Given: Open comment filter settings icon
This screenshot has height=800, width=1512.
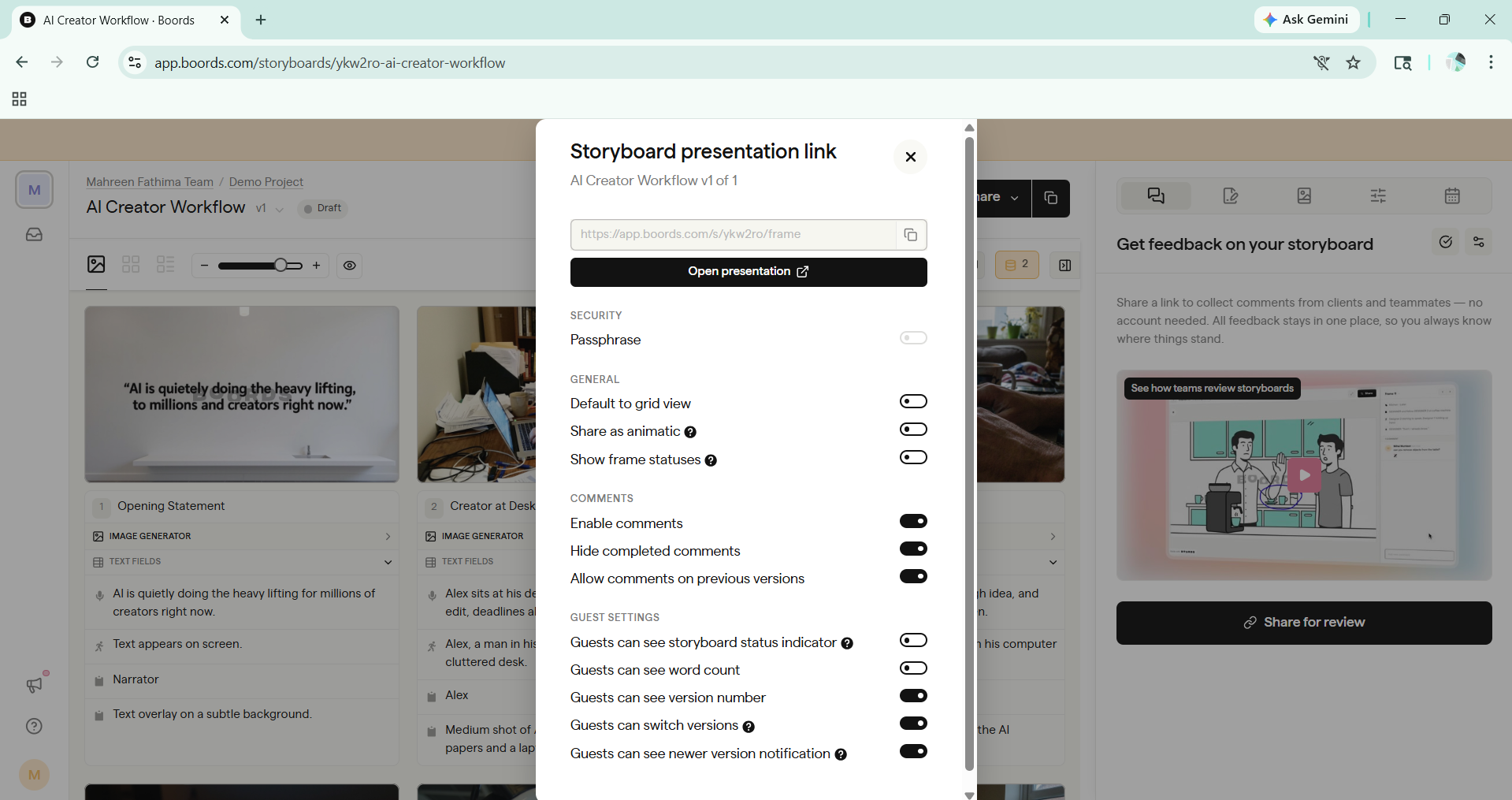Looking at the screenshot, I should (x=1478, y=243).
